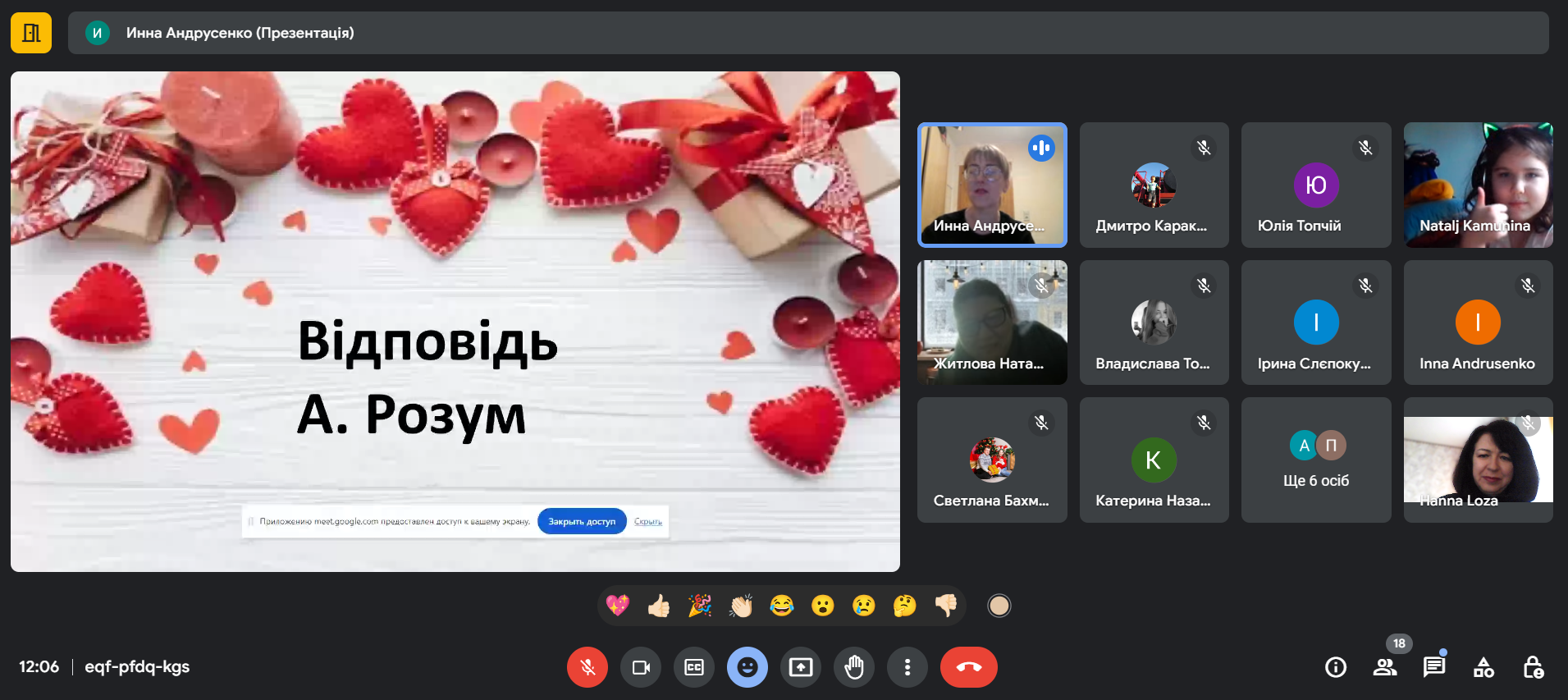Toggle the camera on or off
This screenshot has height=700, width=1568.
tap(640, 667)
